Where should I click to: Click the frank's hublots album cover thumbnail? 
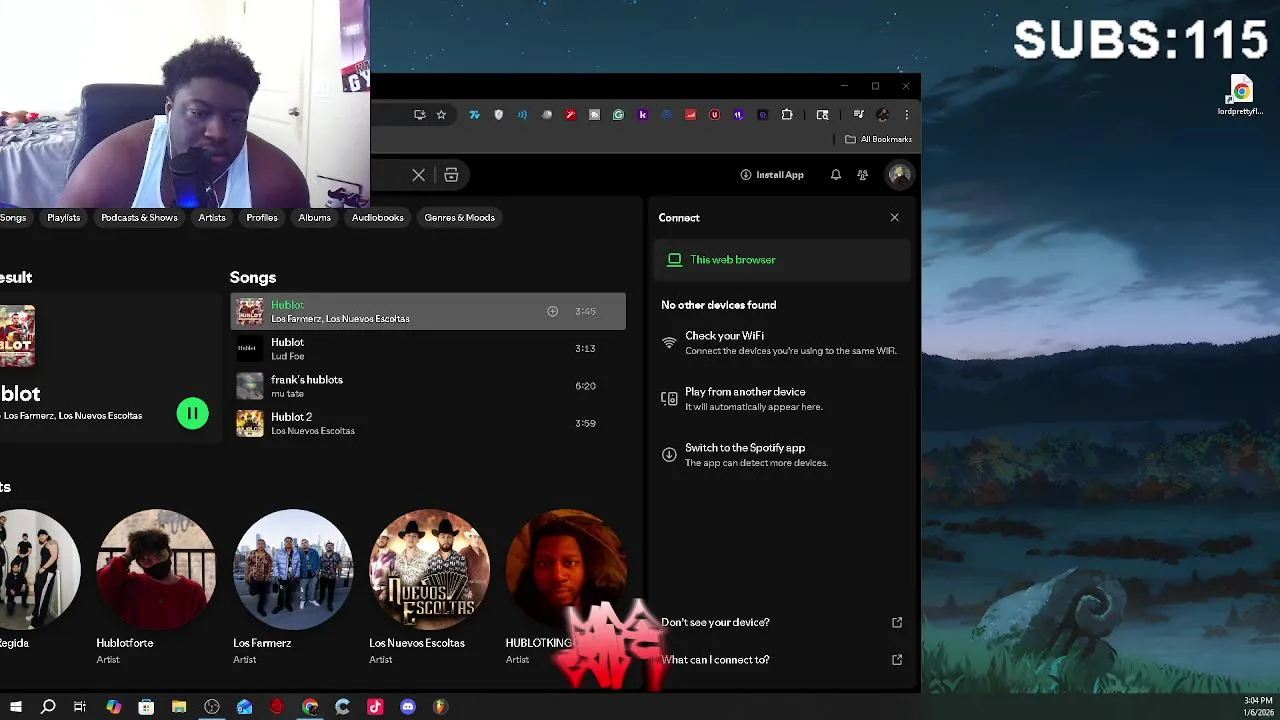click(250, 386)
